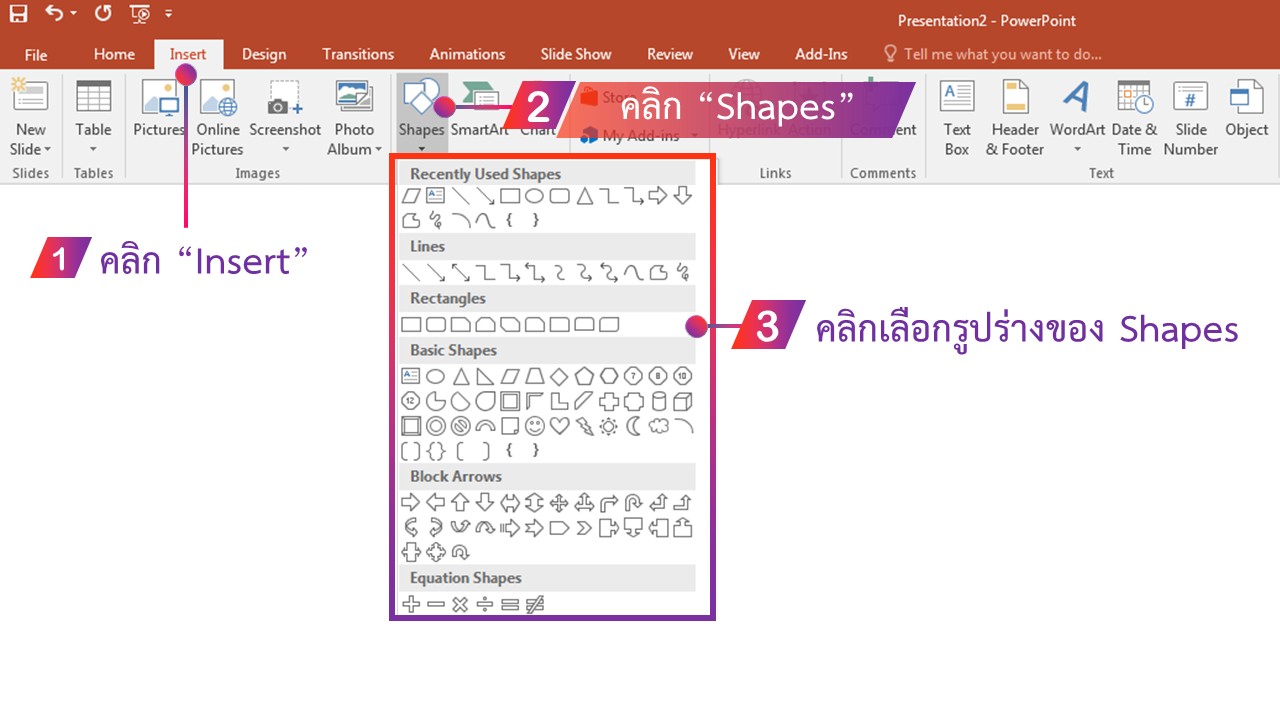Start slideshow from beginning via quick access icon
This screenshot has height=720, width=1280.
click(x=140, y=14)
